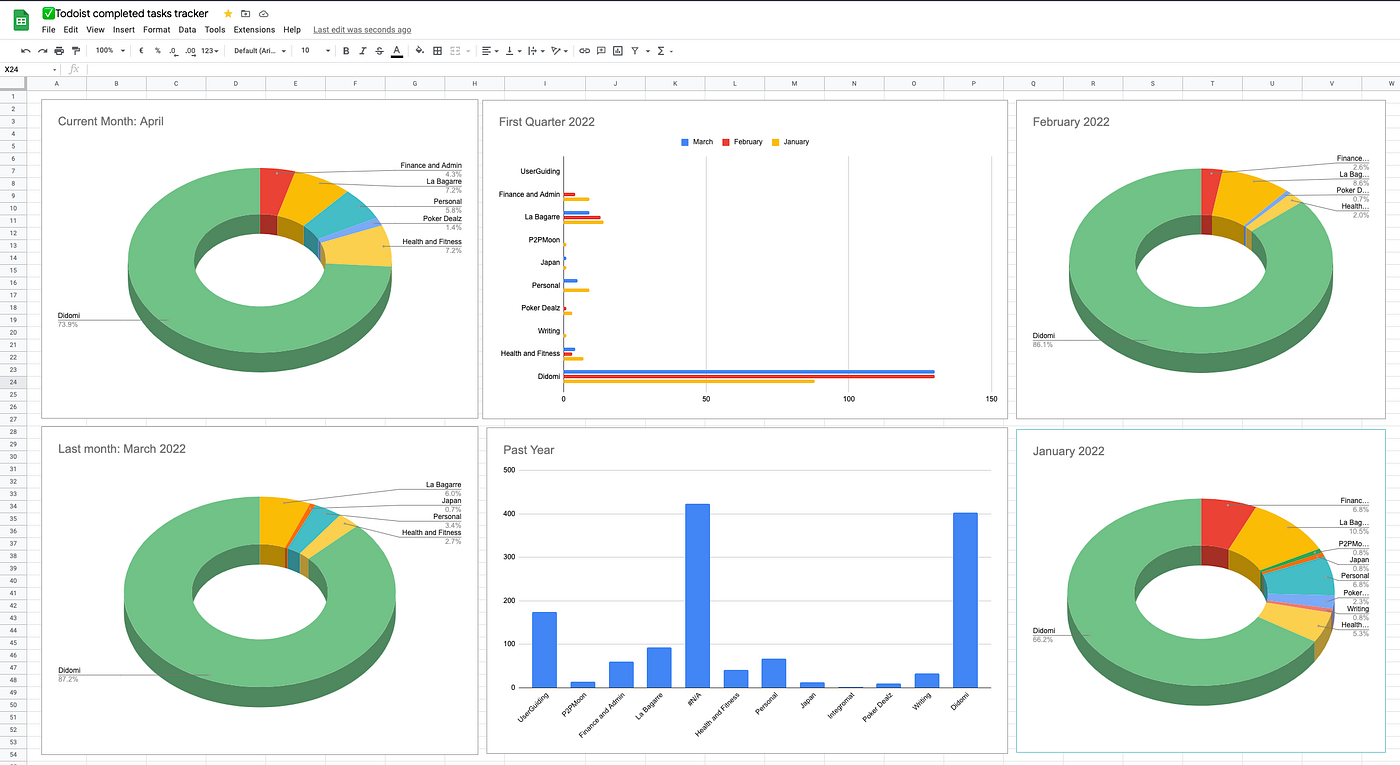Viewport: 1400px width, 765px height.
Task: Open the Extensions menu
Action: pyautogui.click(x=254, y=30)
